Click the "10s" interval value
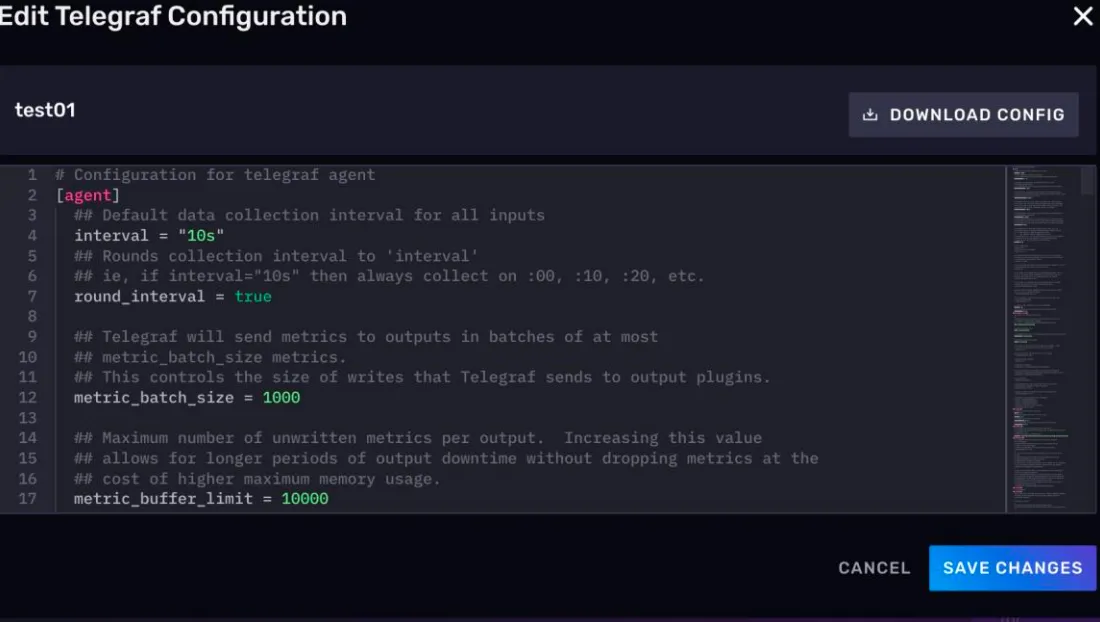The width and height of the screenshot is (1100, 622). coord(201,236)
